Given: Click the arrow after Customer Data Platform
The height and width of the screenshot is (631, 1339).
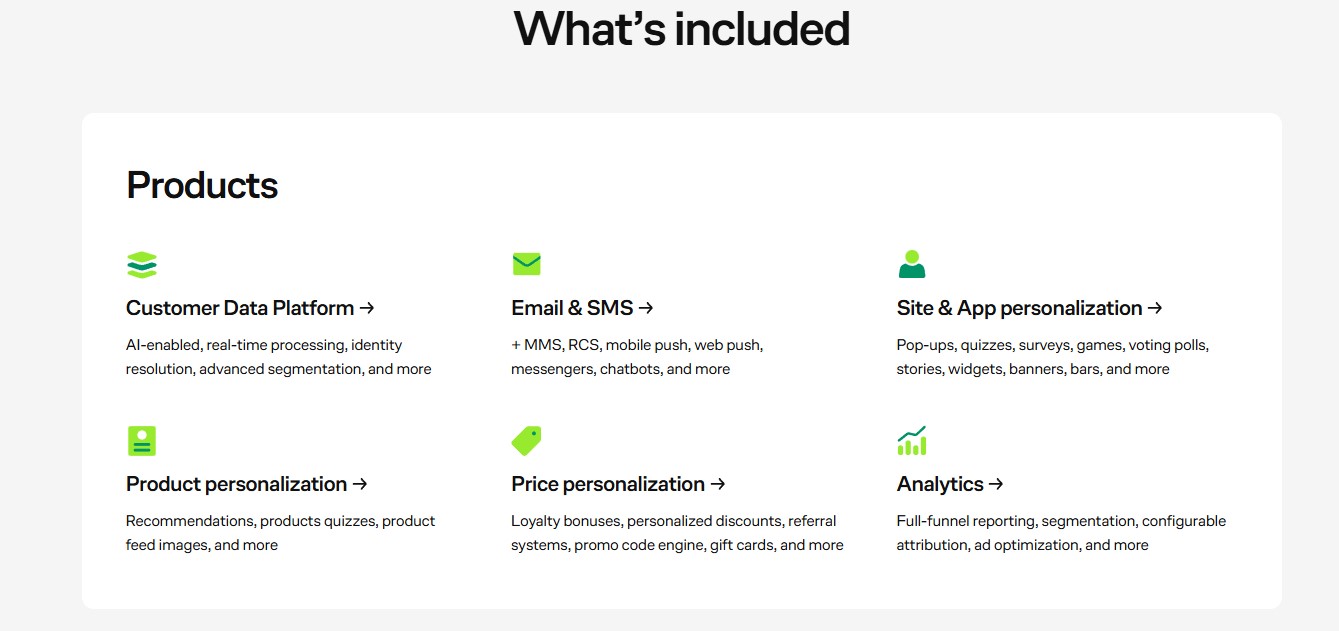Looking at the screenshot, I should point(367,308).
